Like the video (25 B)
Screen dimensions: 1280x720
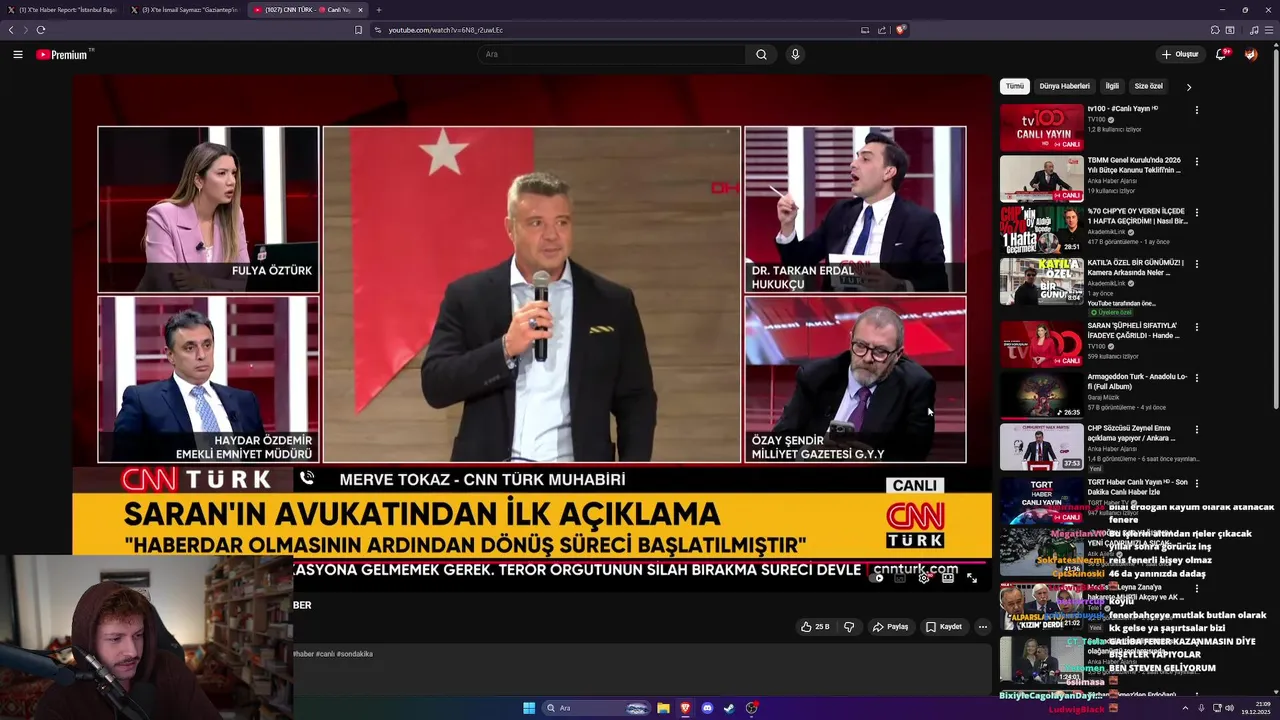click(x=815, y=627)
